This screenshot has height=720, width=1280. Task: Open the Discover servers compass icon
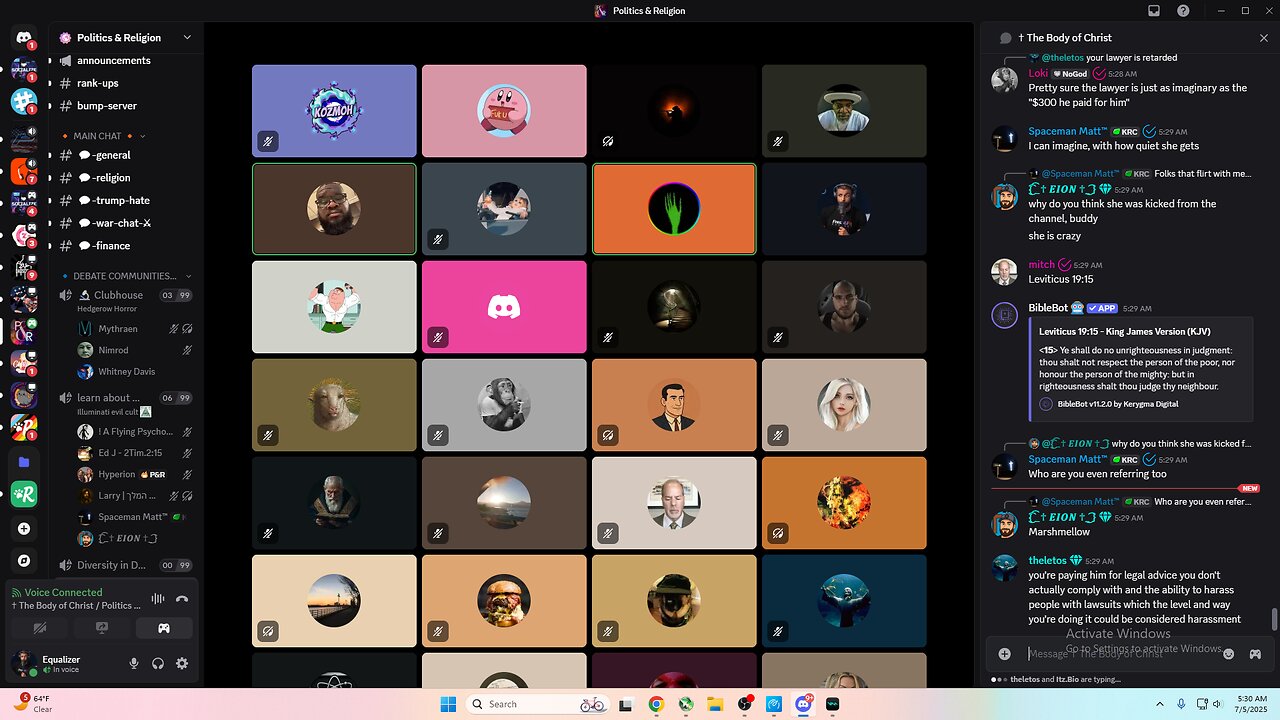[x=24, y=560]
